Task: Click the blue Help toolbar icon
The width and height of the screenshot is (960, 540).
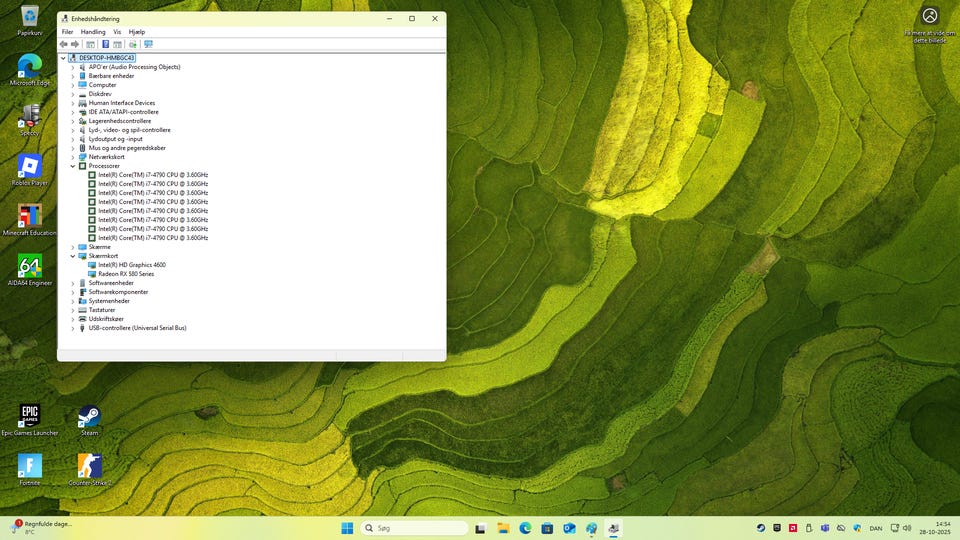Action: coord(105,44)
